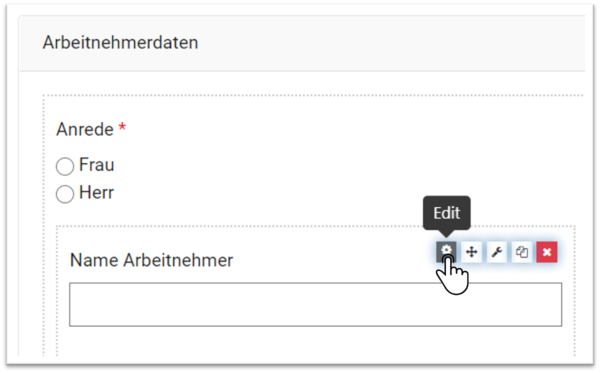This screenshot has height=373, width=600.
Task: Select the Move arrows icon
Action: point(471,252)
